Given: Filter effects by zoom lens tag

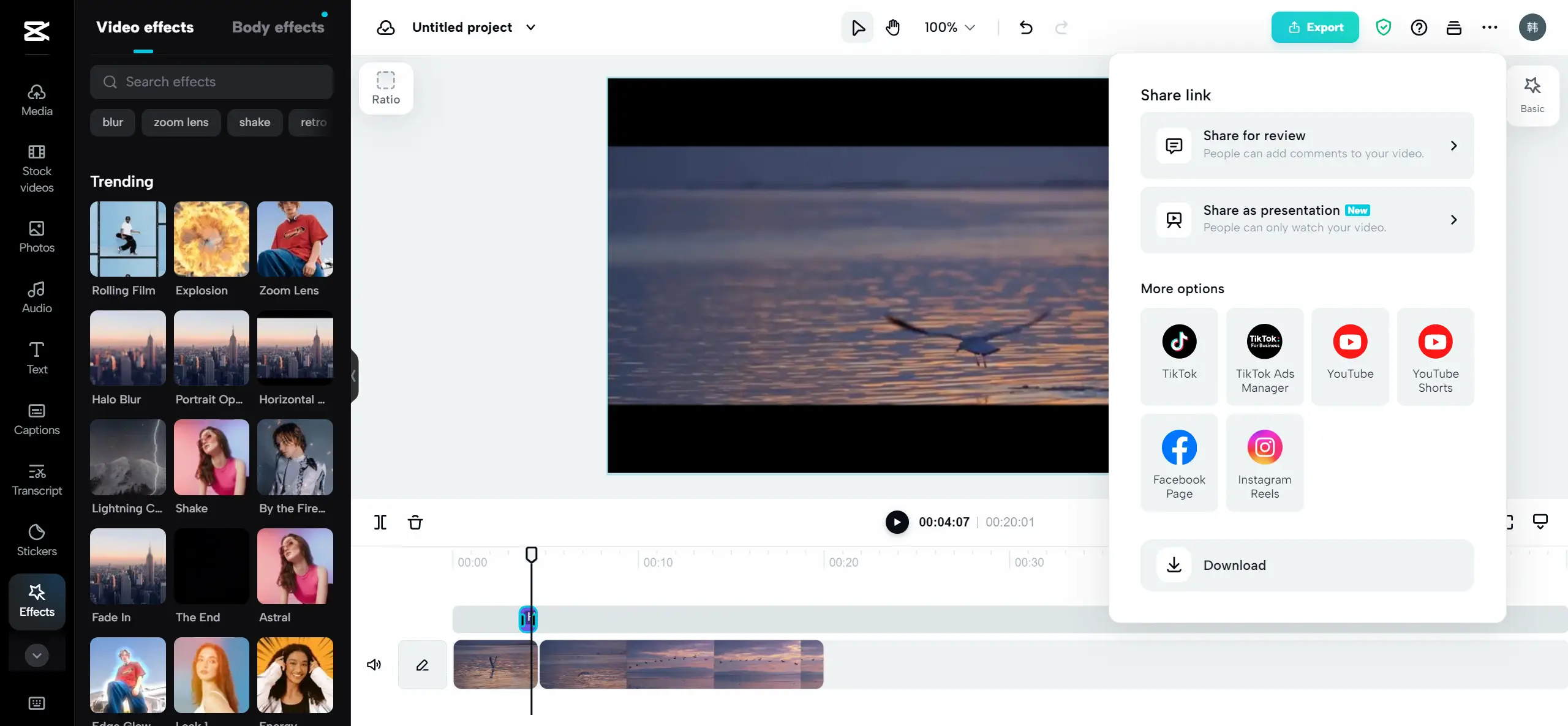Looking at the screenshot, I should coord(181,122).
